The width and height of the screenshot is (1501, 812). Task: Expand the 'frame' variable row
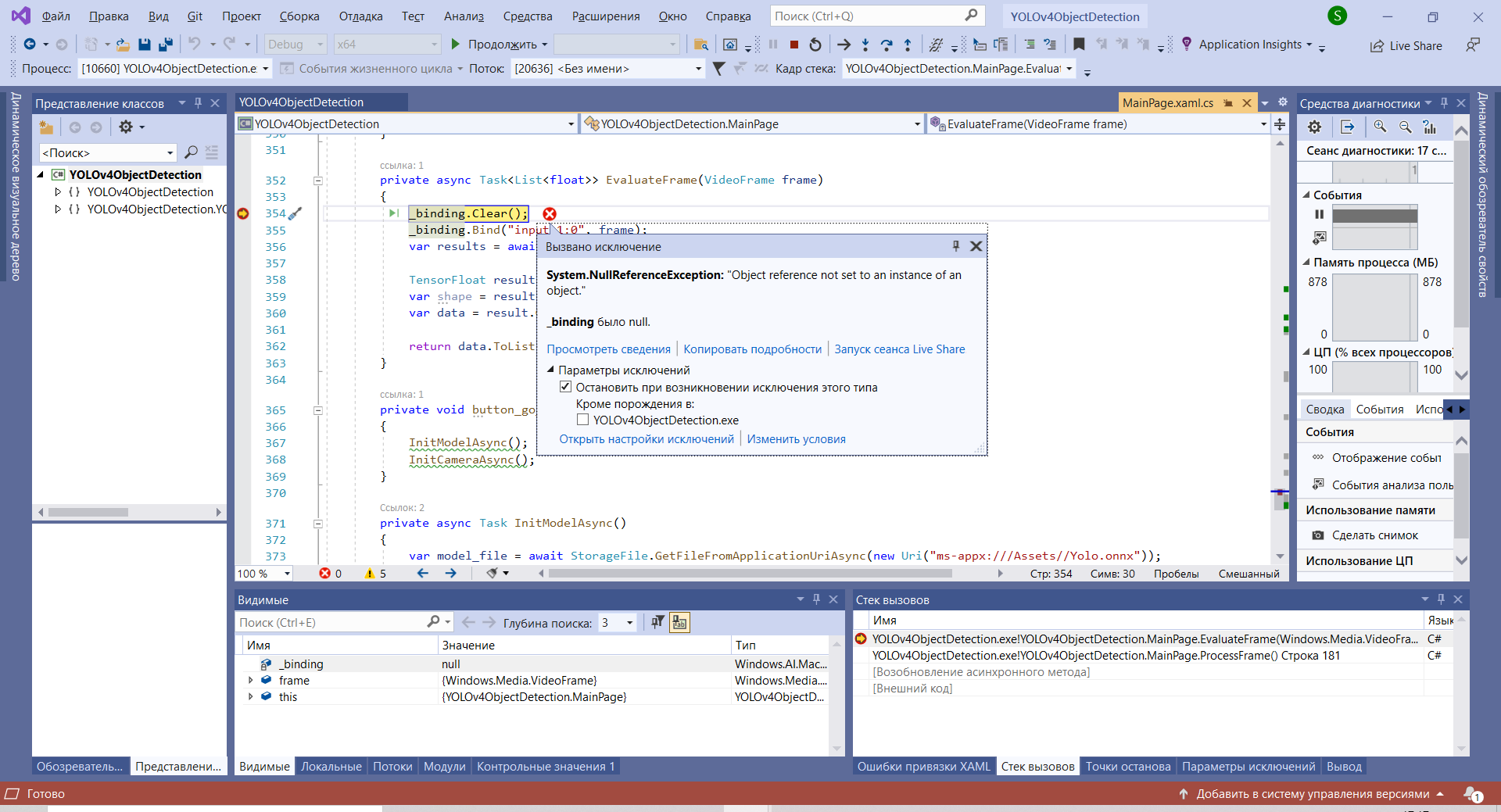coord(250,680)
